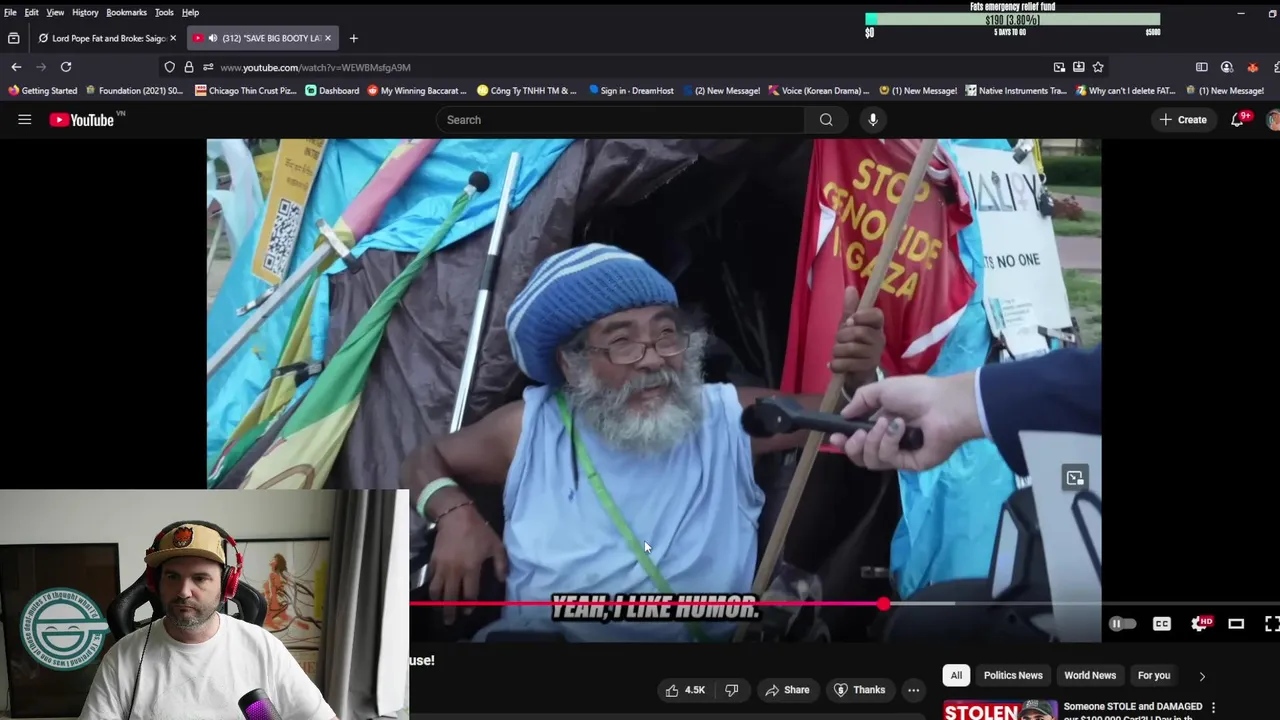Open YouTube notifications bell
This screenshot has height=720, width=1280.
1240,119
